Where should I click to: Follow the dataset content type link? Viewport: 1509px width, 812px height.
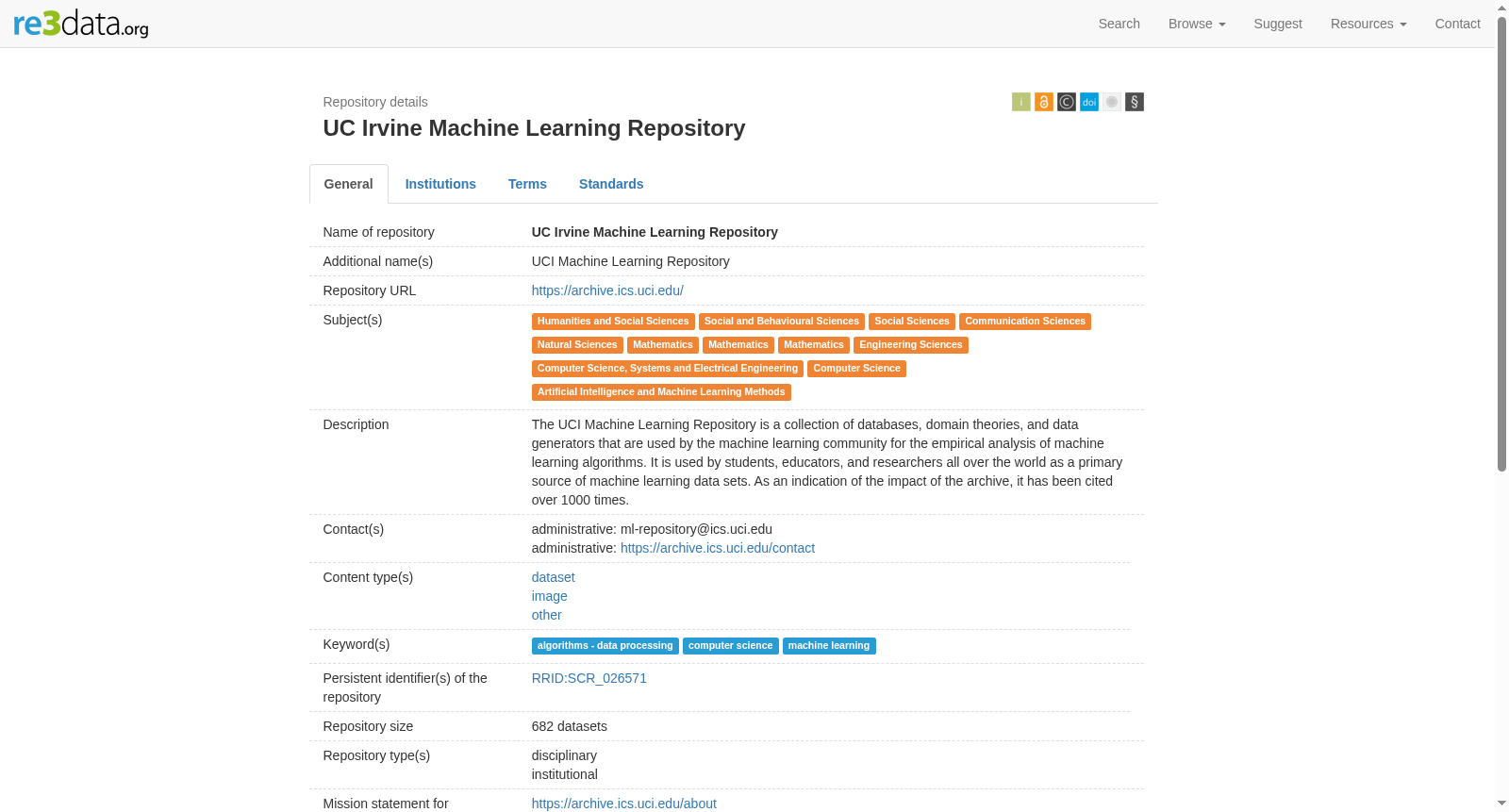(553, 577)
